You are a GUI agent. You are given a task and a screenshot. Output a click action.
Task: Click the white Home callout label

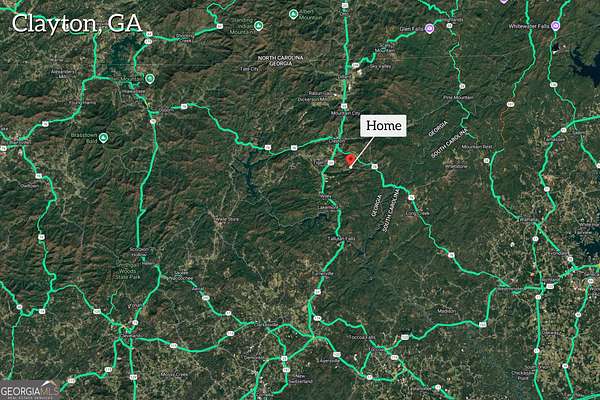pyautogui.click(x=383, y=126)
